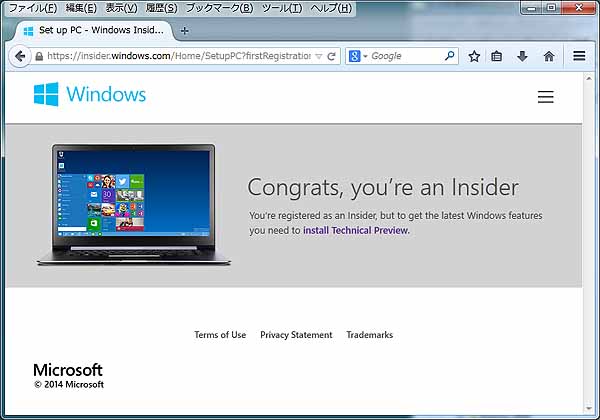Expand the URL history dropdown arrow
Image resolution: width=600 pixels, height=420 pixels.
[319, 56]
